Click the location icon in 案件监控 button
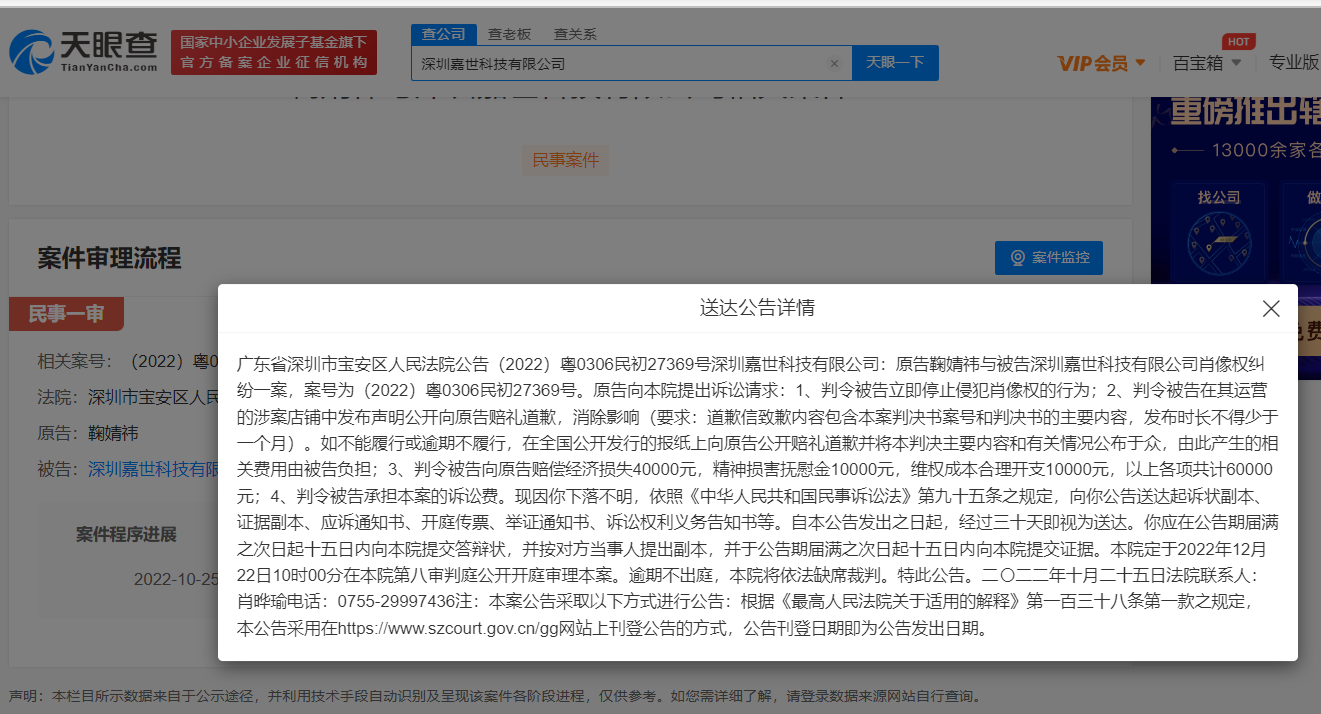Screen dimensions: 1321x714 pyautogui.click(x=1018, y=258)
